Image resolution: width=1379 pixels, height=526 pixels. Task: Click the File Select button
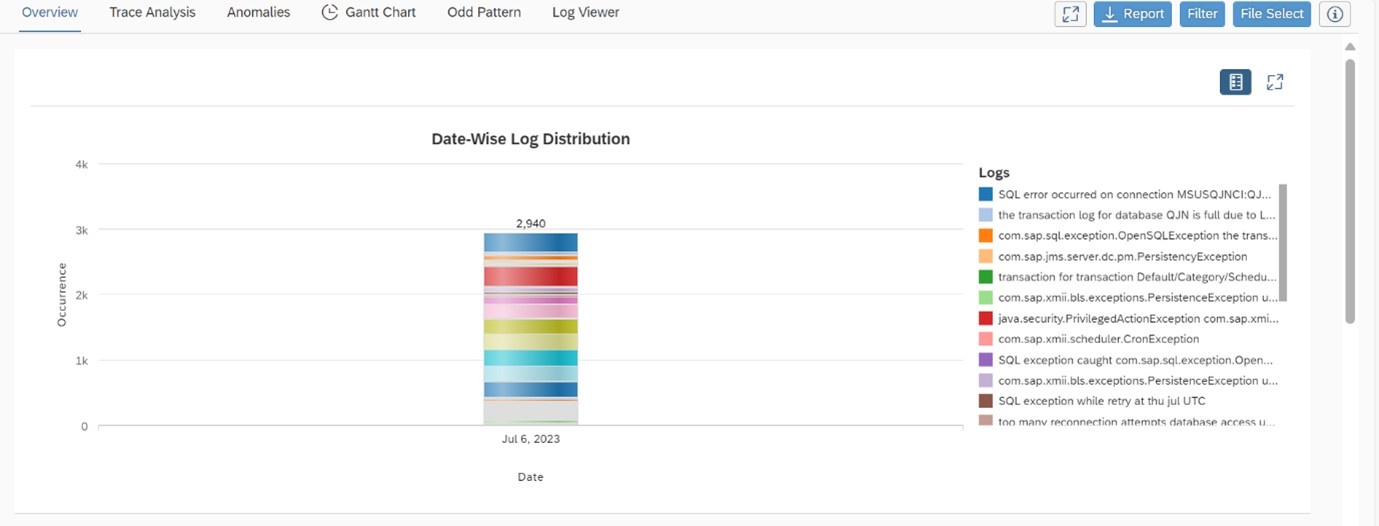point(1272,14)
